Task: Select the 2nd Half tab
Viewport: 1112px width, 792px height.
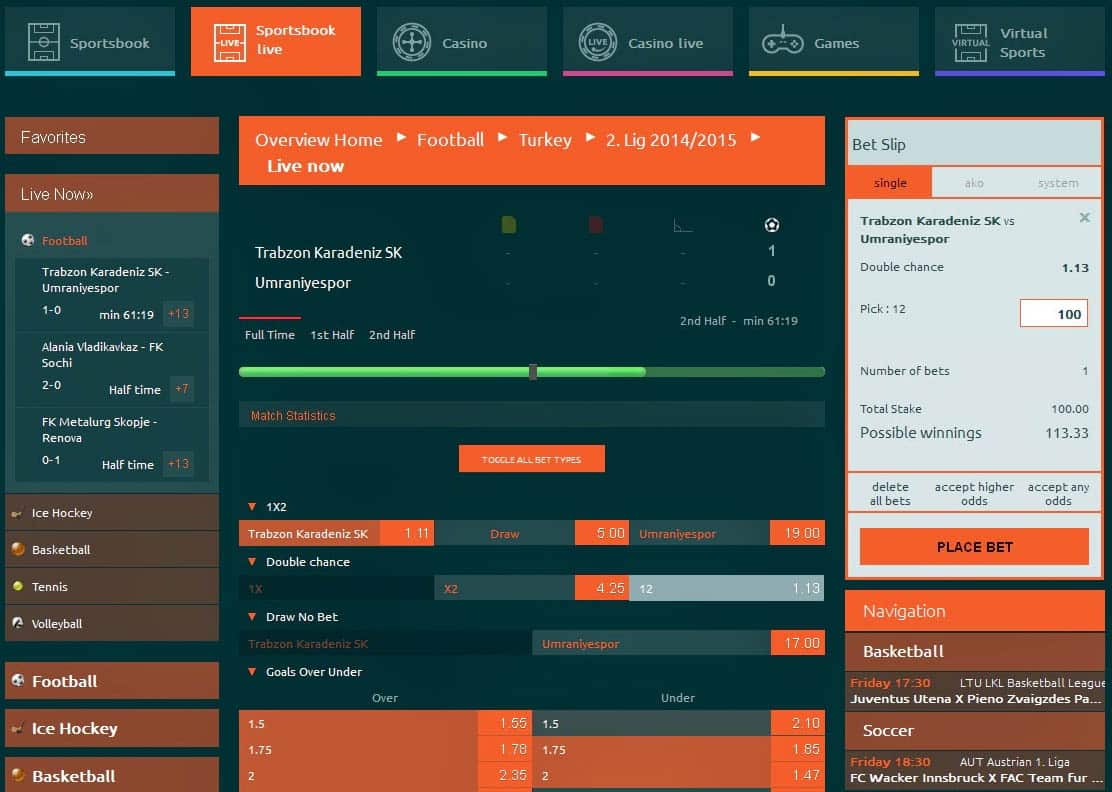Action: [392, 335]
